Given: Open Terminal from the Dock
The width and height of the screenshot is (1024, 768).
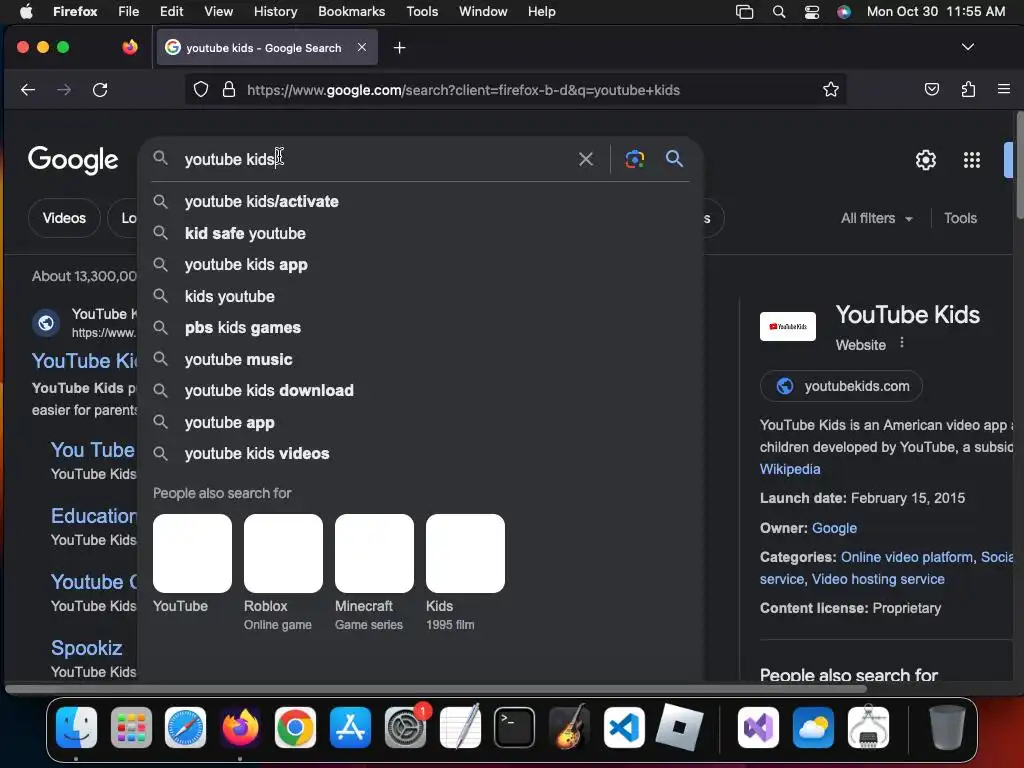Looking at the screenshot, I should (514, 727).
